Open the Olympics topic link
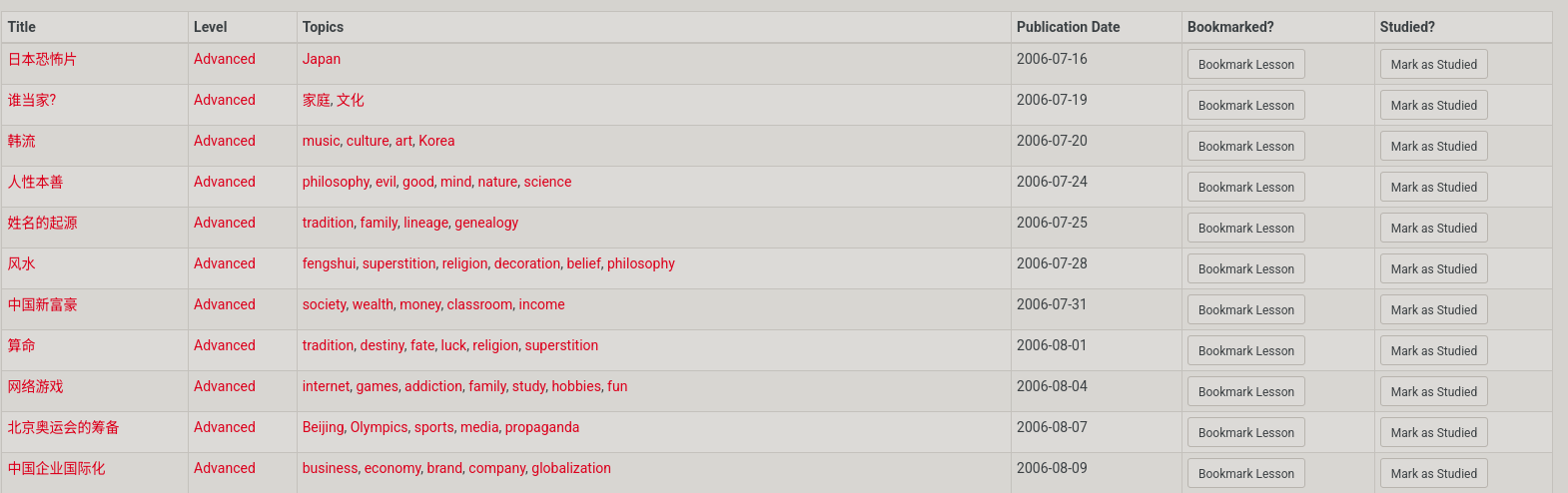 click(x=379, y=428)
